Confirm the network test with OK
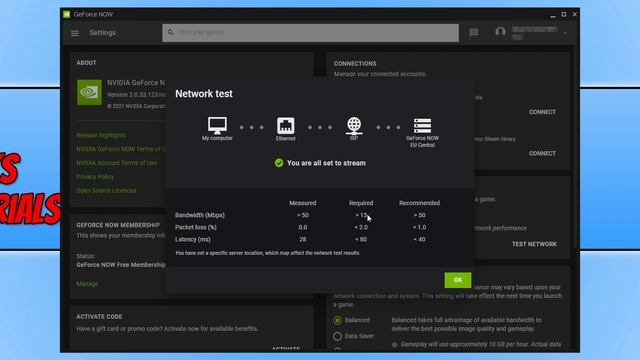Screen dimensions: 640x360 click(x=458, y=280)
